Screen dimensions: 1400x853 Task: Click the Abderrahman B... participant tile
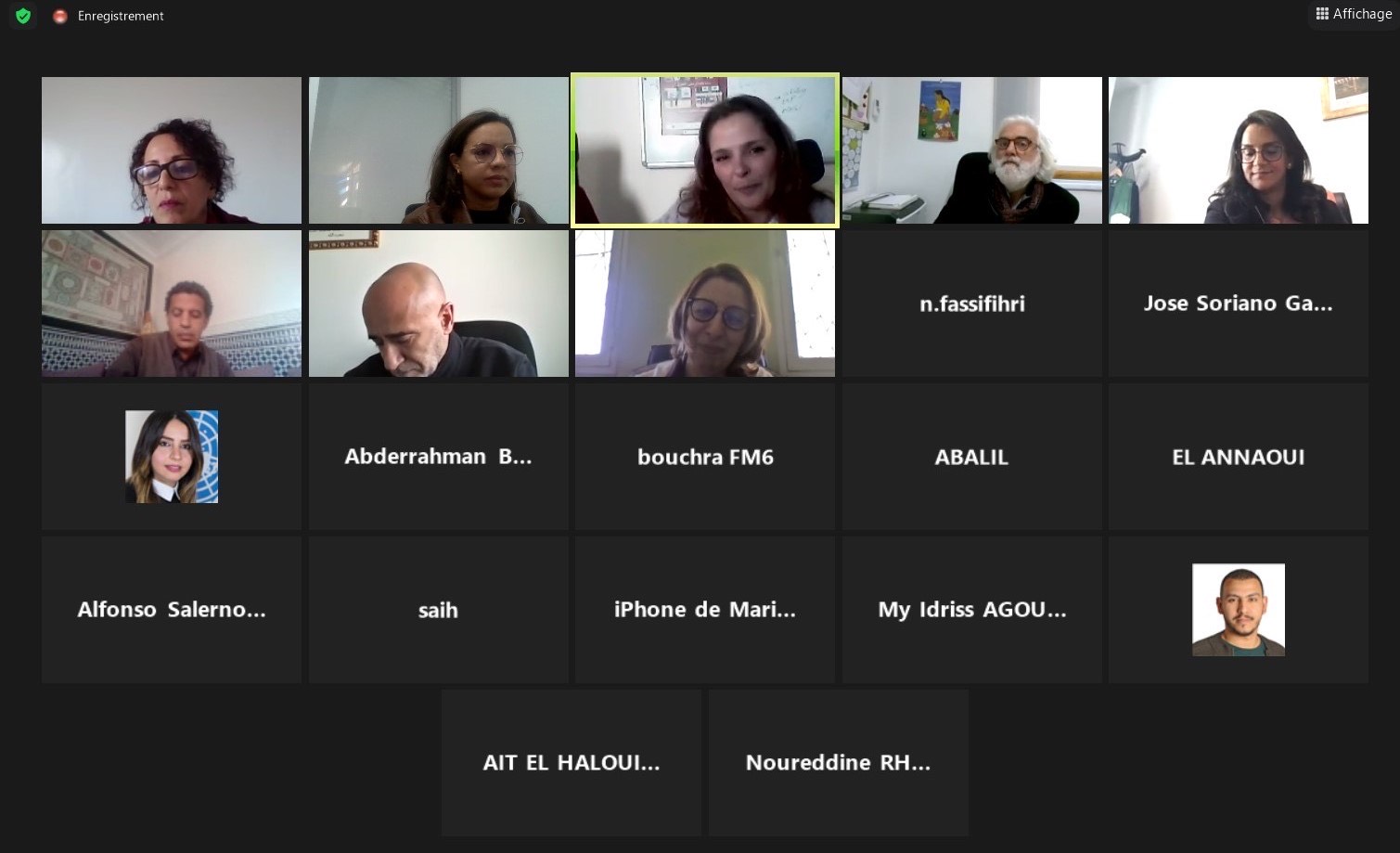coord(438,457)
